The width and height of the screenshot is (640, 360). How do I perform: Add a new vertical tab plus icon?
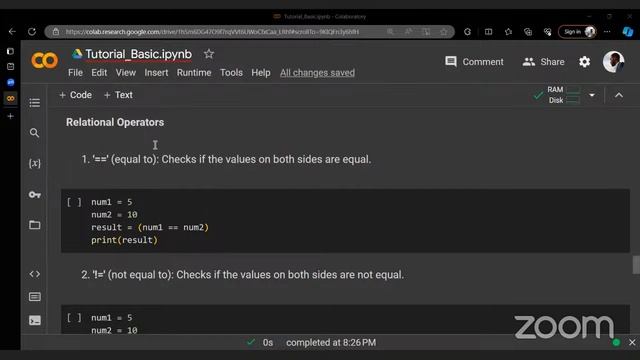coord(11,116)
